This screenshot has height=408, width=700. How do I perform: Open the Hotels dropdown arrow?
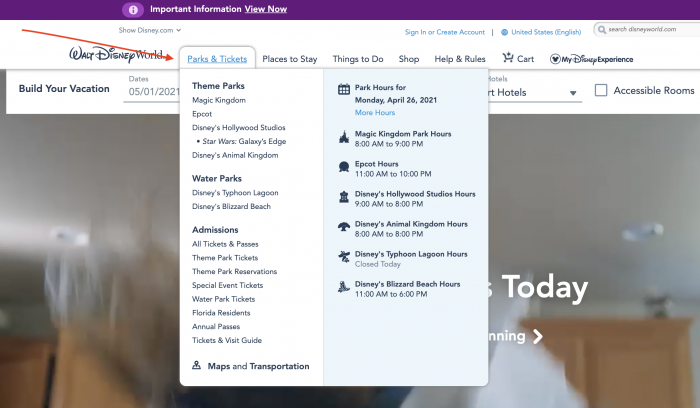click(x=573, y=93)
